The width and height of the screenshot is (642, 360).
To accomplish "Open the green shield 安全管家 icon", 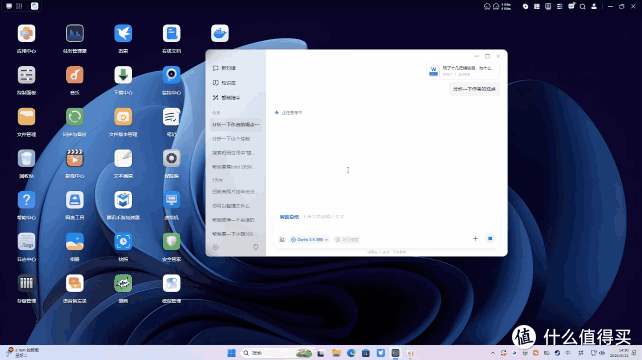I will coord(171,242).
